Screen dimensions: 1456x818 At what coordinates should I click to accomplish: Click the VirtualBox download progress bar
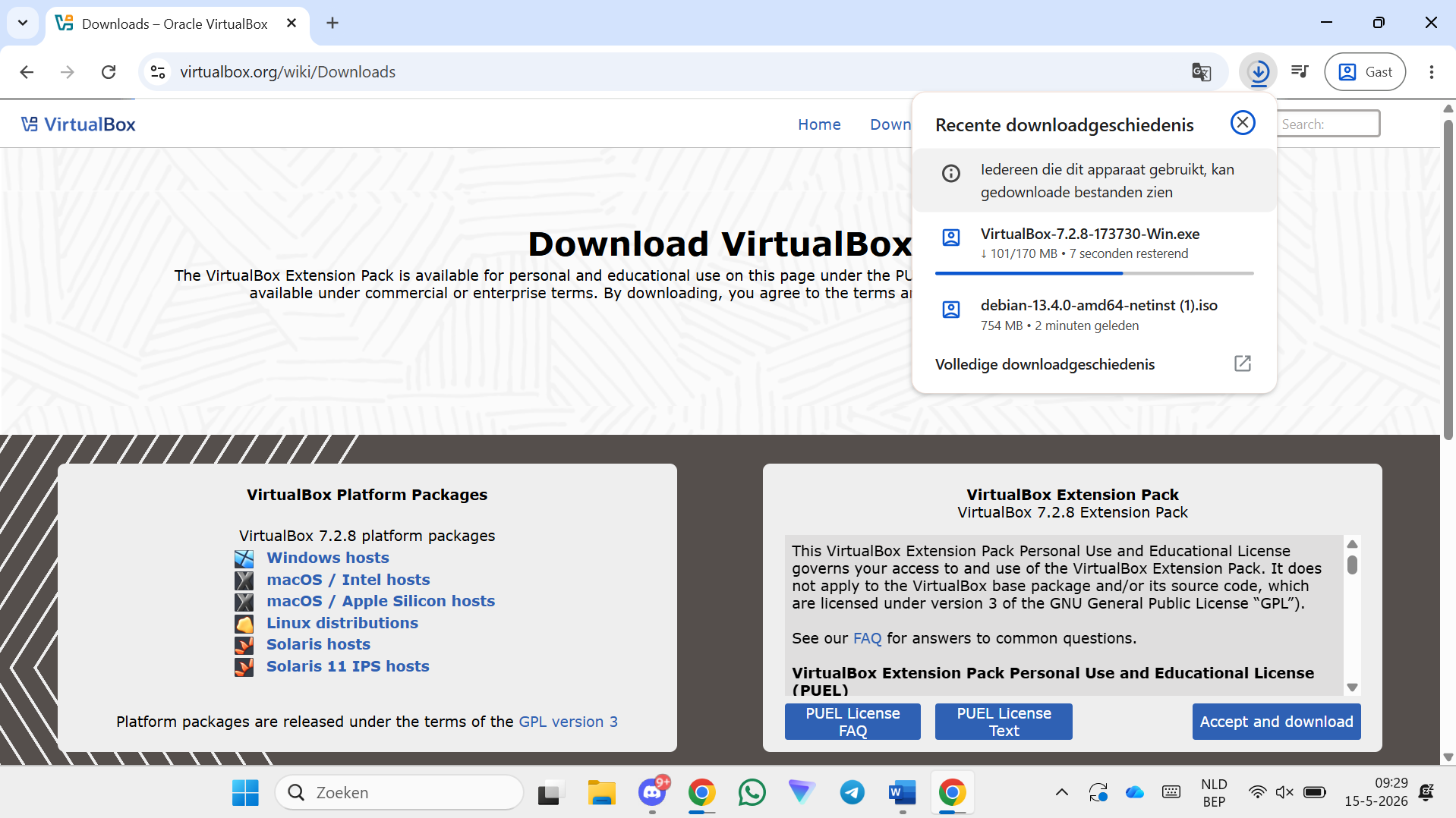[1094, 273]
